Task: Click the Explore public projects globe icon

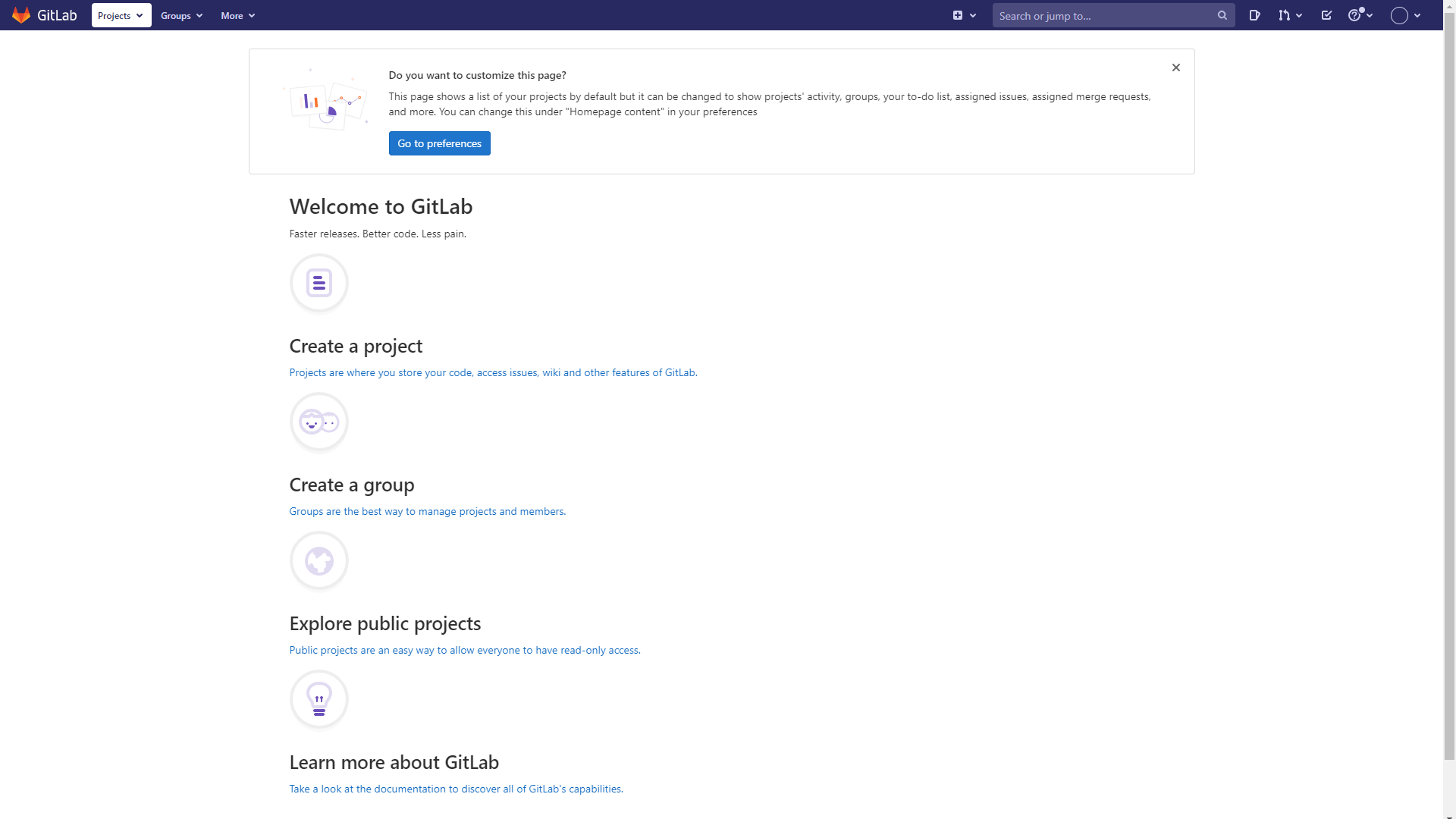Action: [x=319, y=560]
